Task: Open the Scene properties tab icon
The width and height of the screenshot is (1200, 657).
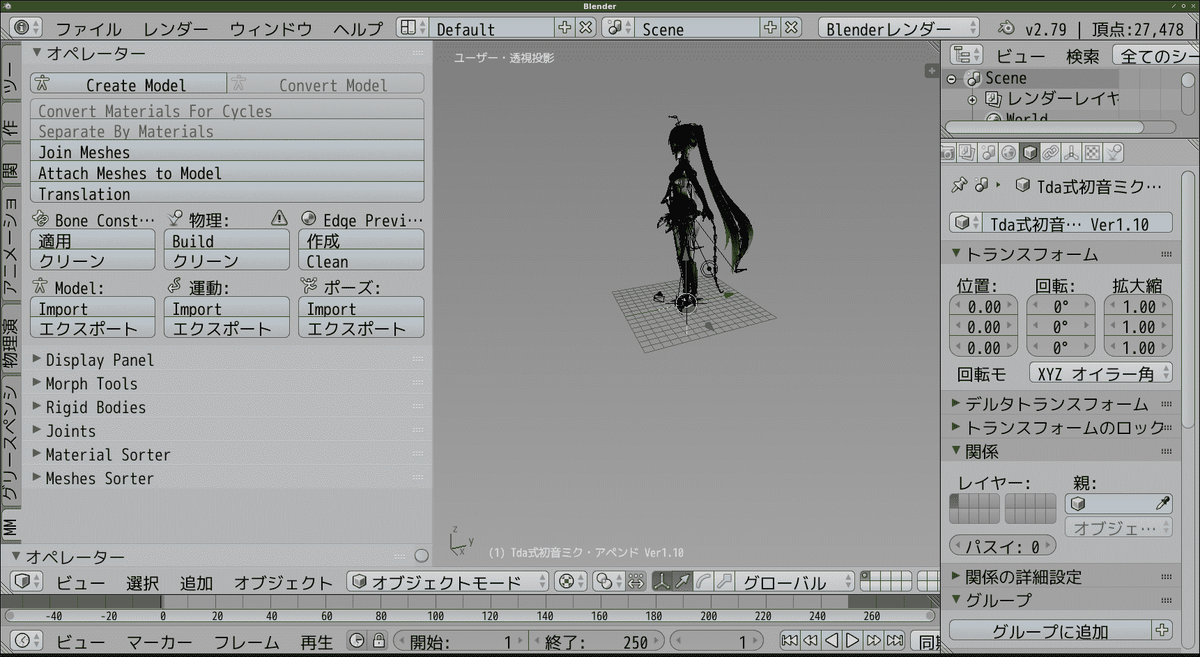Action: [x=988, y=153]
